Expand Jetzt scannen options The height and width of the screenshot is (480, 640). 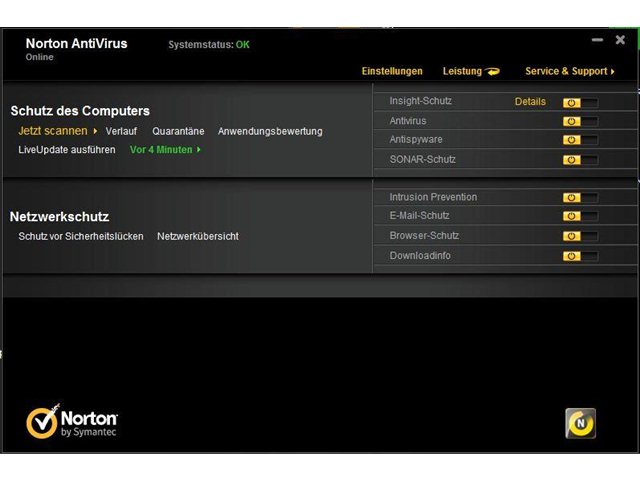[x=96, y=131]
